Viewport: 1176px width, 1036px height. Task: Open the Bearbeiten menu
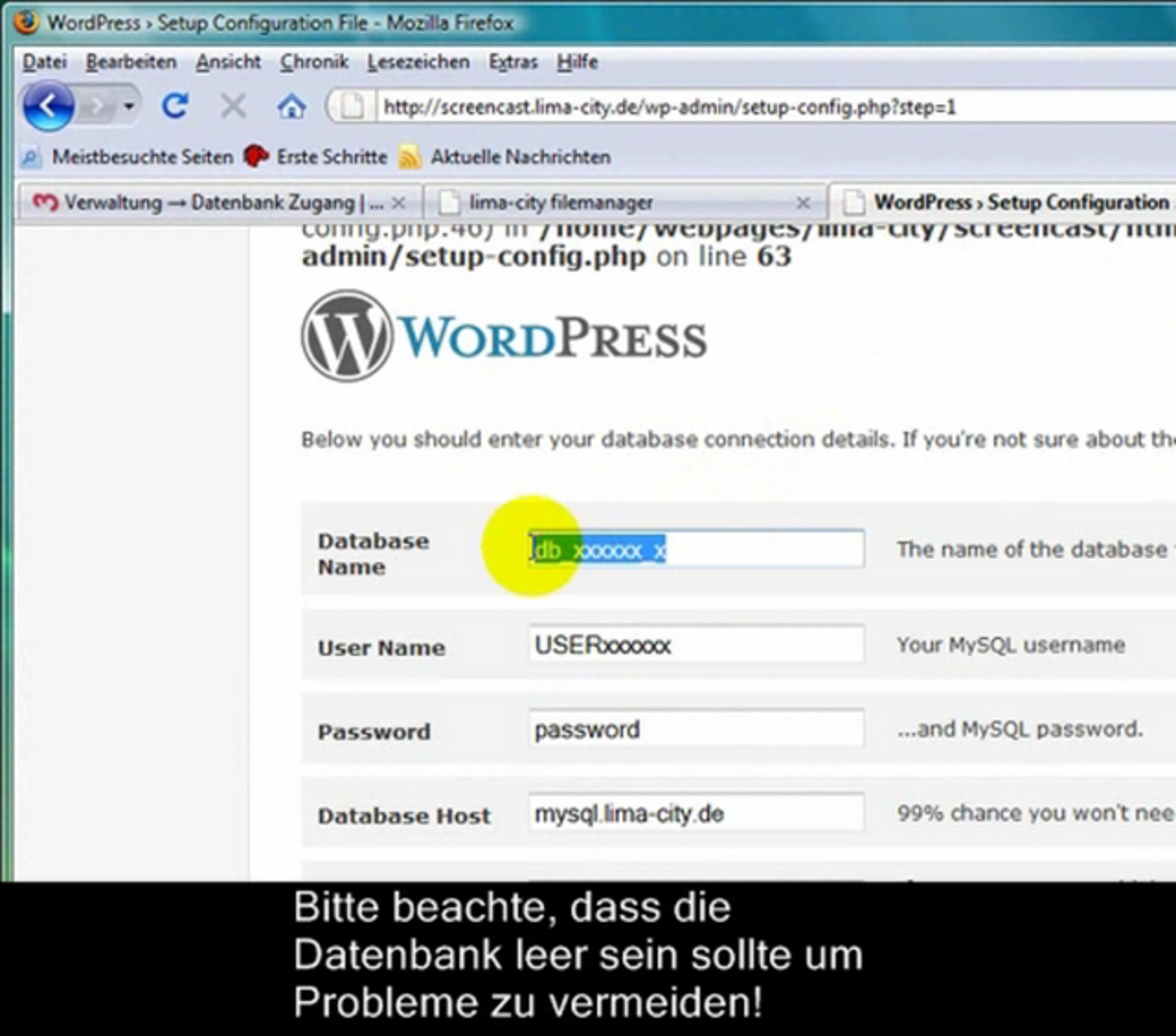[x=131, y=62]
